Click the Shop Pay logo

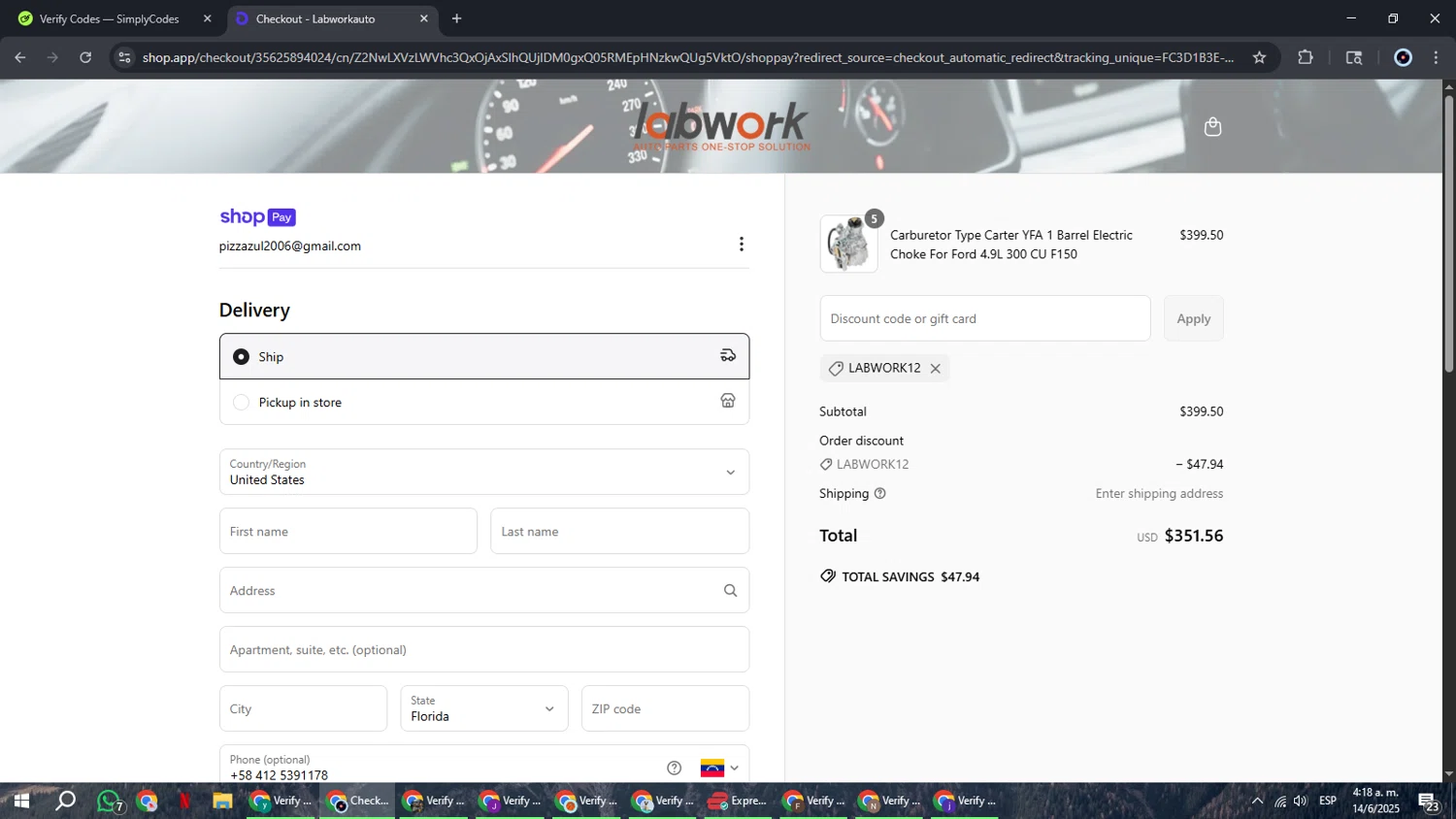click(257, 216)
